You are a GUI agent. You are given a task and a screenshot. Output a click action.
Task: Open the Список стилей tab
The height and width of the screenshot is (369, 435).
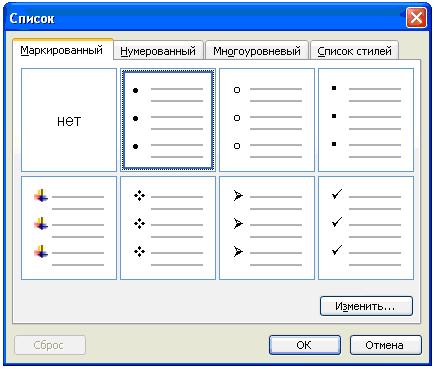point(354,51)
